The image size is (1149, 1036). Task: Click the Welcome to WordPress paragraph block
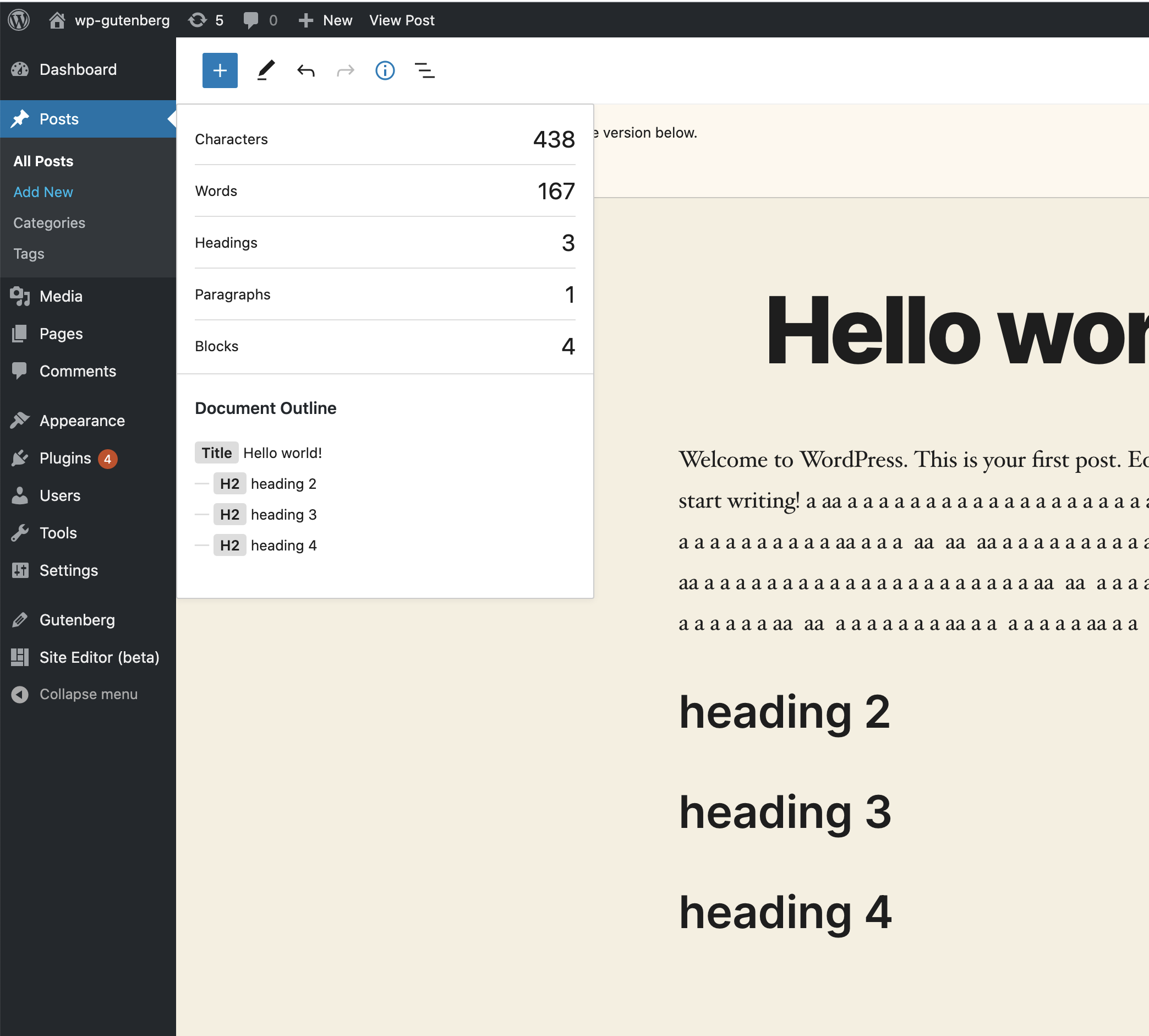913,541
